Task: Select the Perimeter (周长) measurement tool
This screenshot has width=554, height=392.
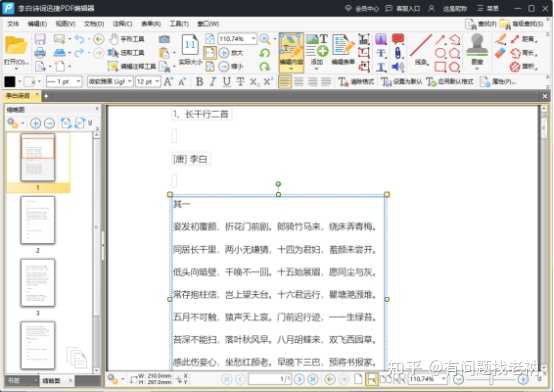Action: coord(523,53)
